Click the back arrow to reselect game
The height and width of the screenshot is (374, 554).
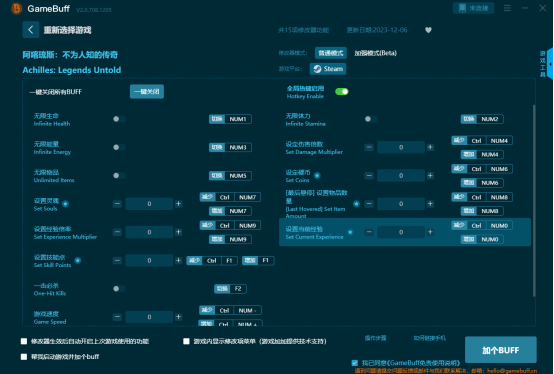31,30
